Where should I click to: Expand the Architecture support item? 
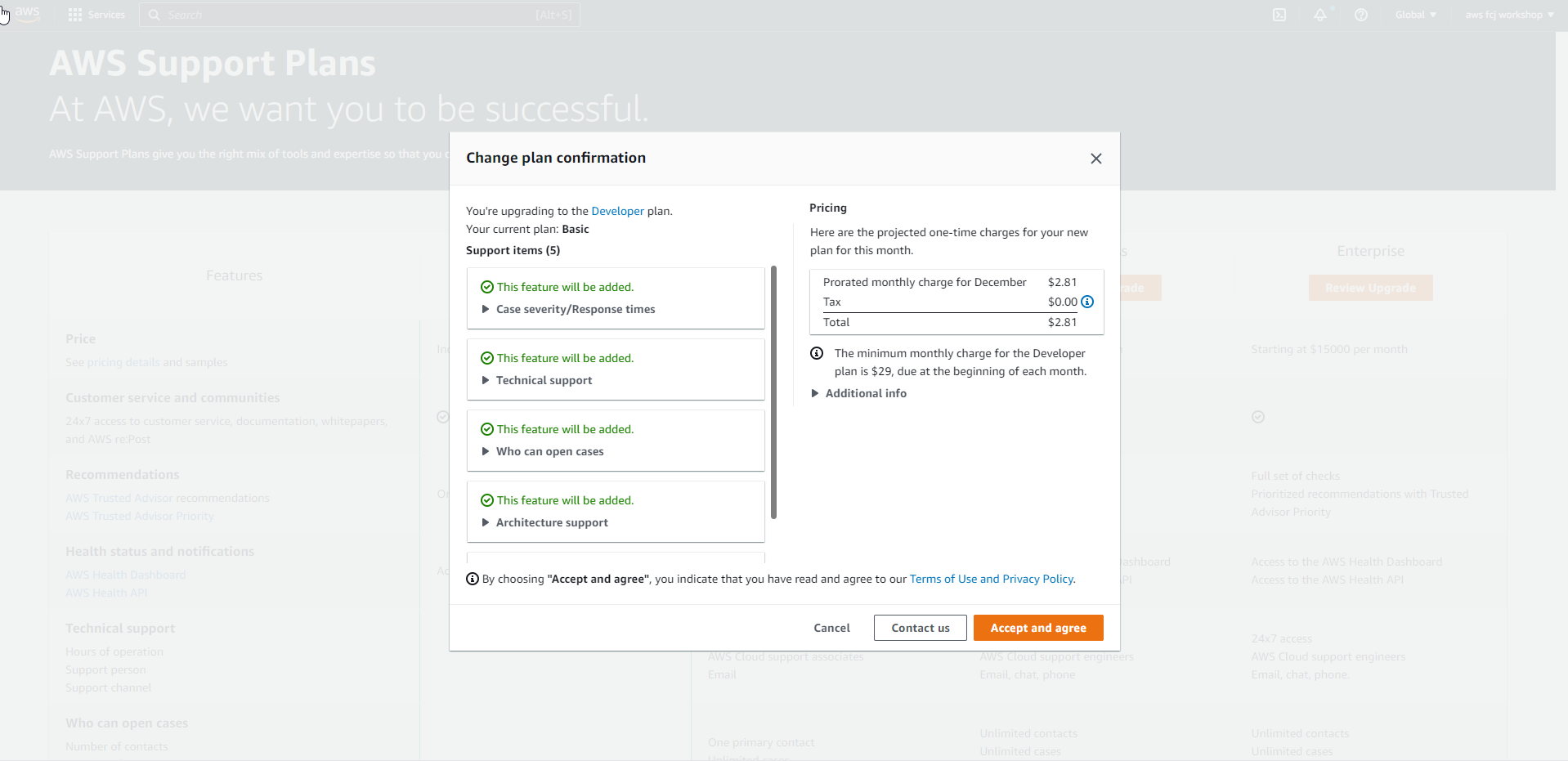tap(552, 522)
